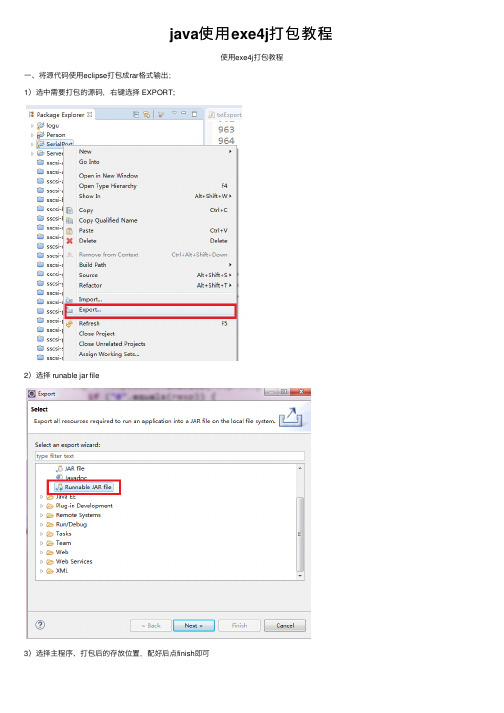Click the Package Explorer minimize view icon

pyautogui.click(x=184, y=113)
